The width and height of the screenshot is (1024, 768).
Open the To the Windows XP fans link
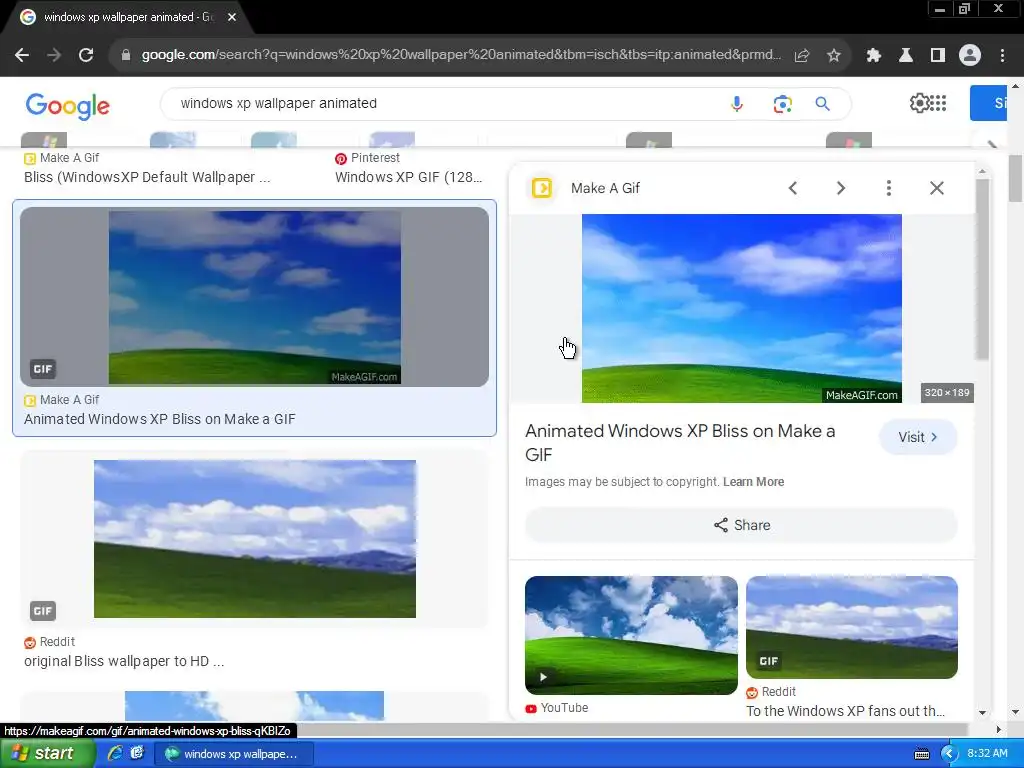click(845, 711)
